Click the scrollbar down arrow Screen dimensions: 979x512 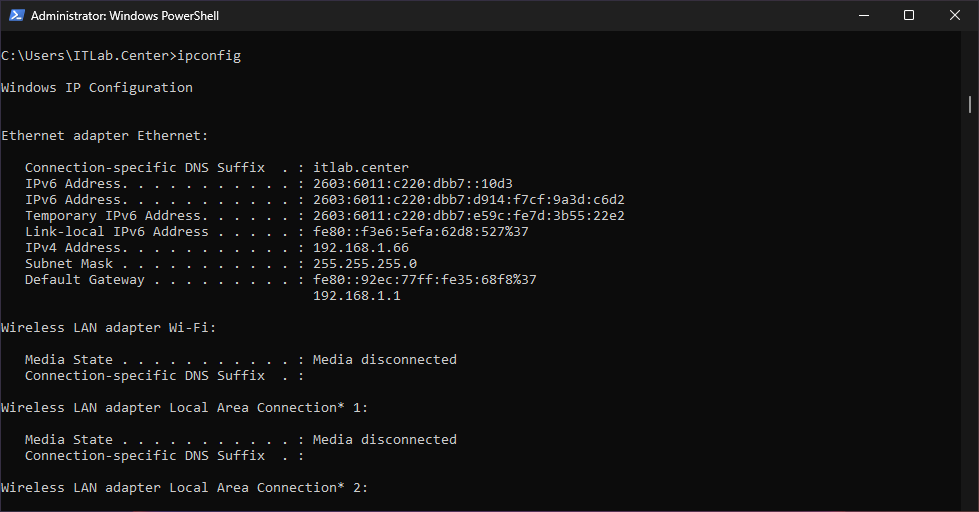pyautogui.click(x=970, y=503)
